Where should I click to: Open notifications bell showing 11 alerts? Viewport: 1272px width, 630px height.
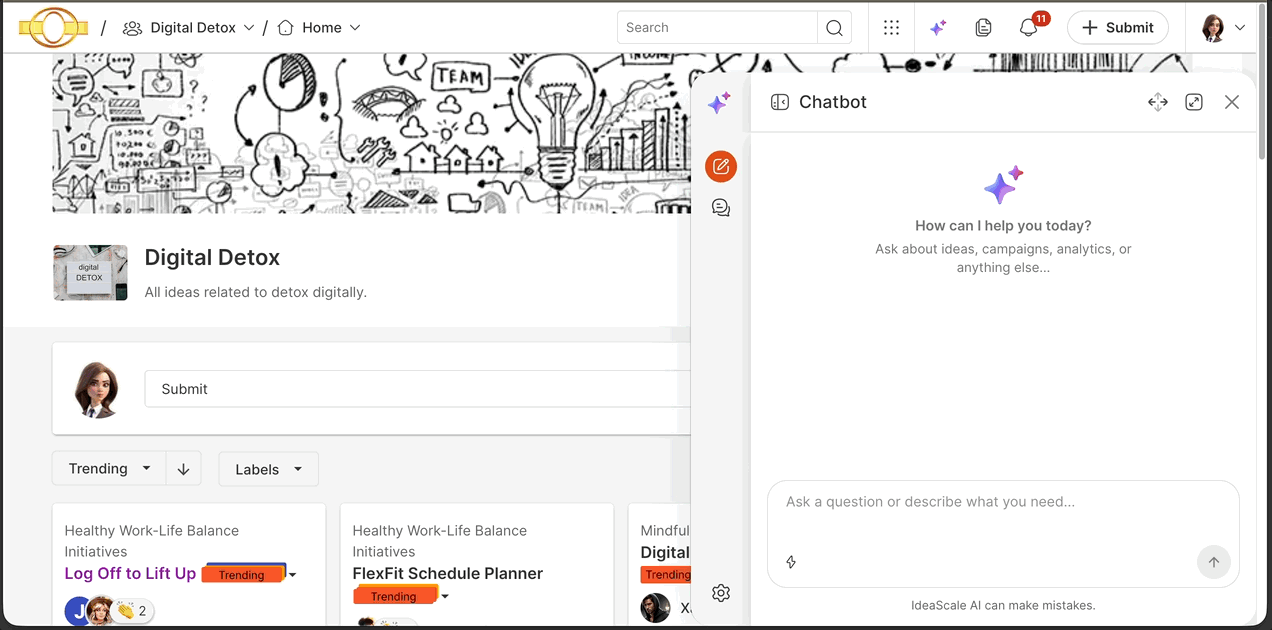(x=1028, y=27)
